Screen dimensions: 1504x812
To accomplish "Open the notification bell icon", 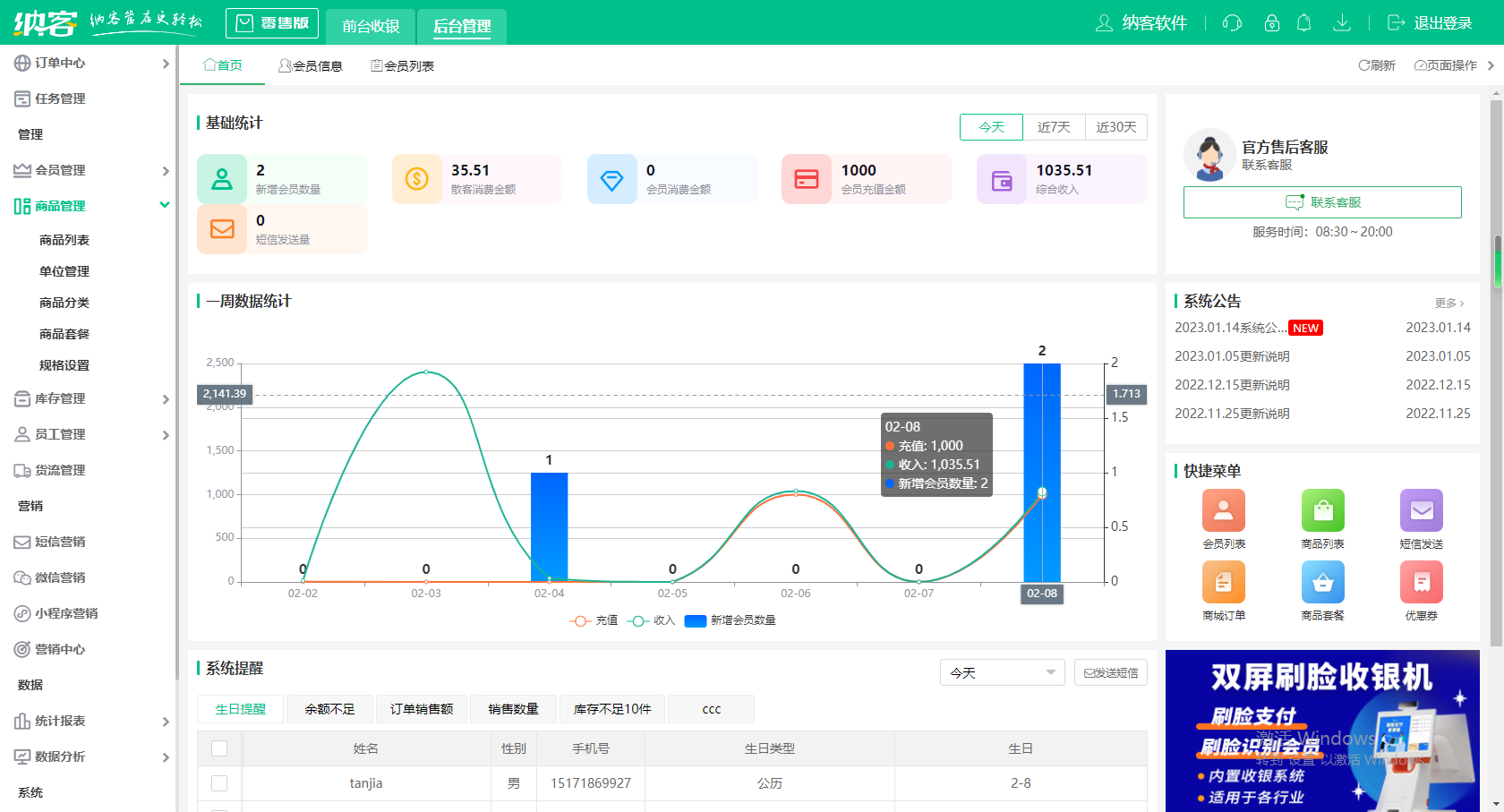I will coord(1304,23).
